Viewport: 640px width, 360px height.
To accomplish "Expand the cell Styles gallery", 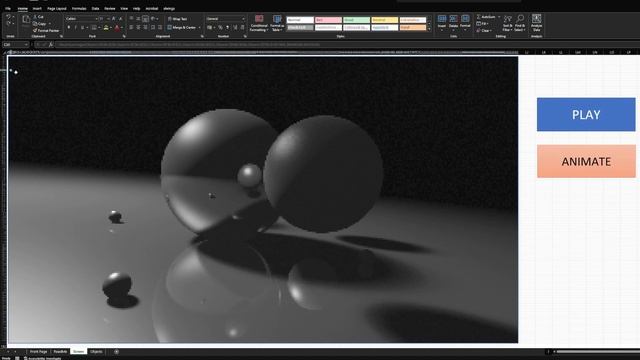I will coord(429,29).
